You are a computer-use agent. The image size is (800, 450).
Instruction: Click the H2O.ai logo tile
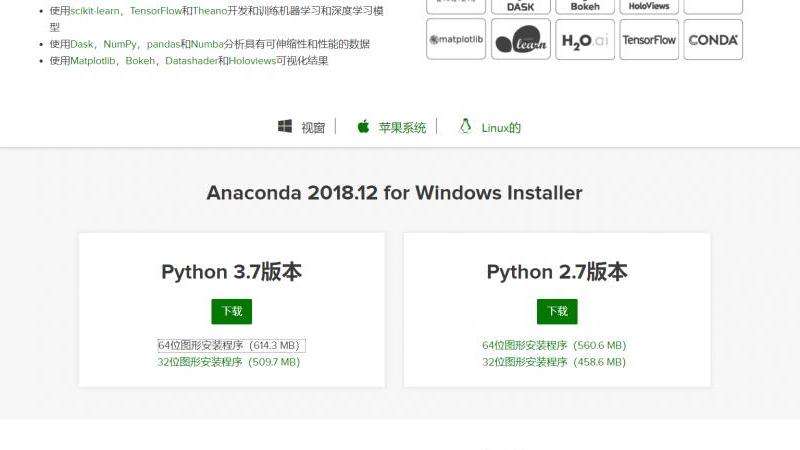(585, 39)
